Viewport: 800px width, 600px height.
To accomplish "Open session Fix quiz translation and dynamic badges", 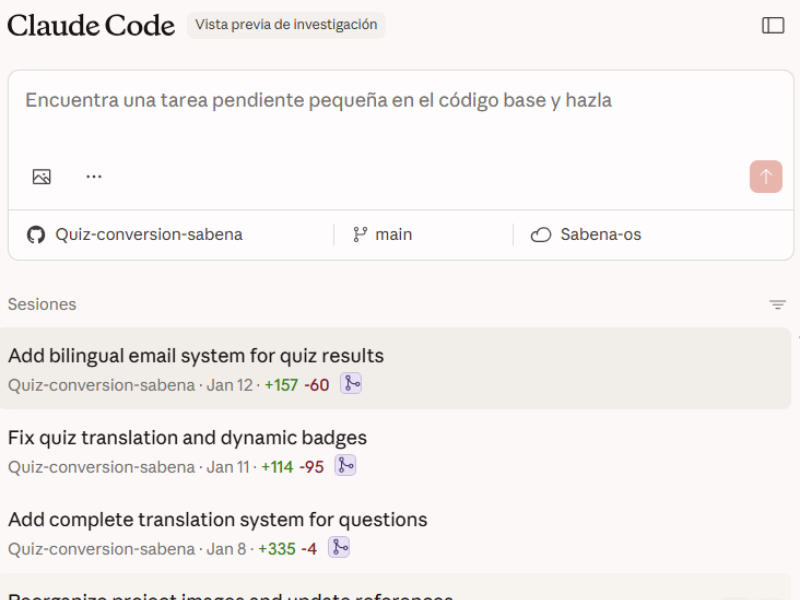I will point(187,438).
